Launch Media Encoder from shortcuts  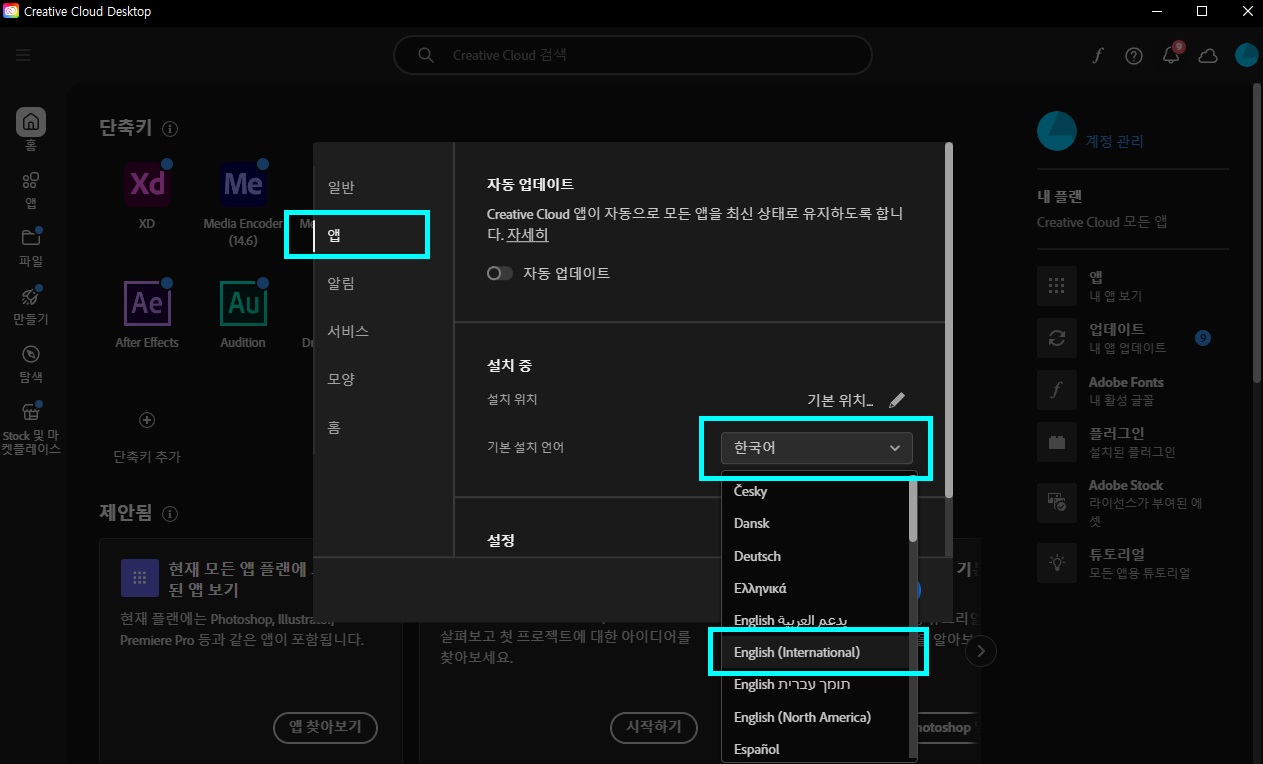pos(241,184)
